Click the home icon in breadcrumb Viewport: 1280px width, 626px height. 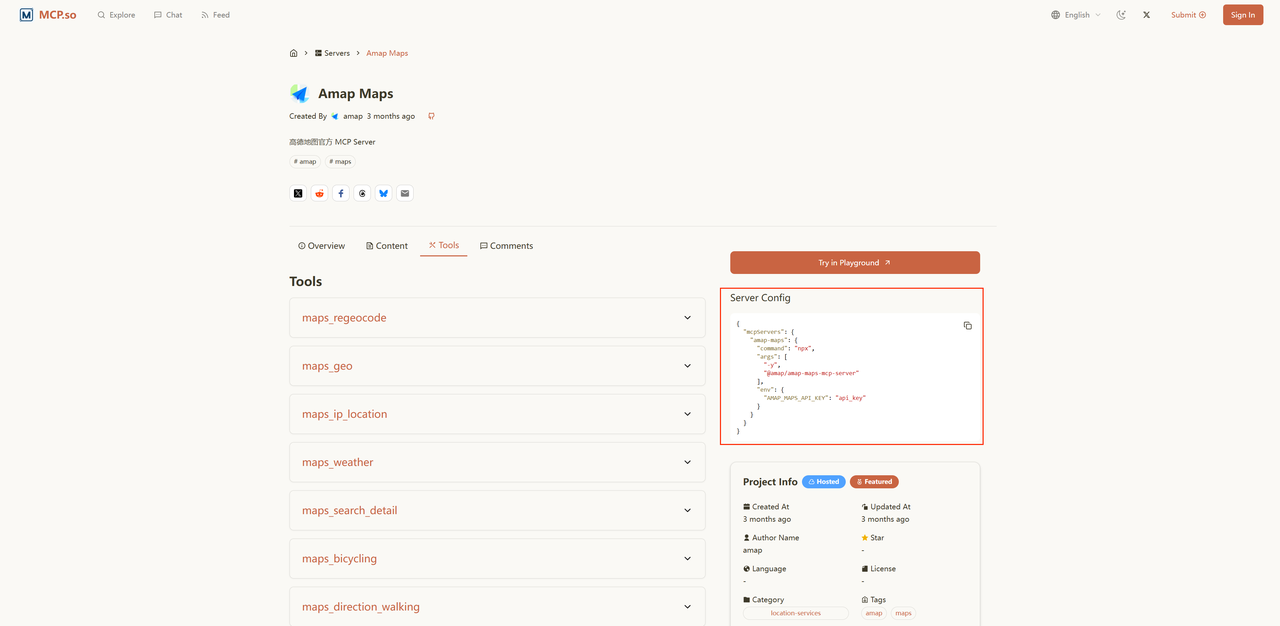293,53
